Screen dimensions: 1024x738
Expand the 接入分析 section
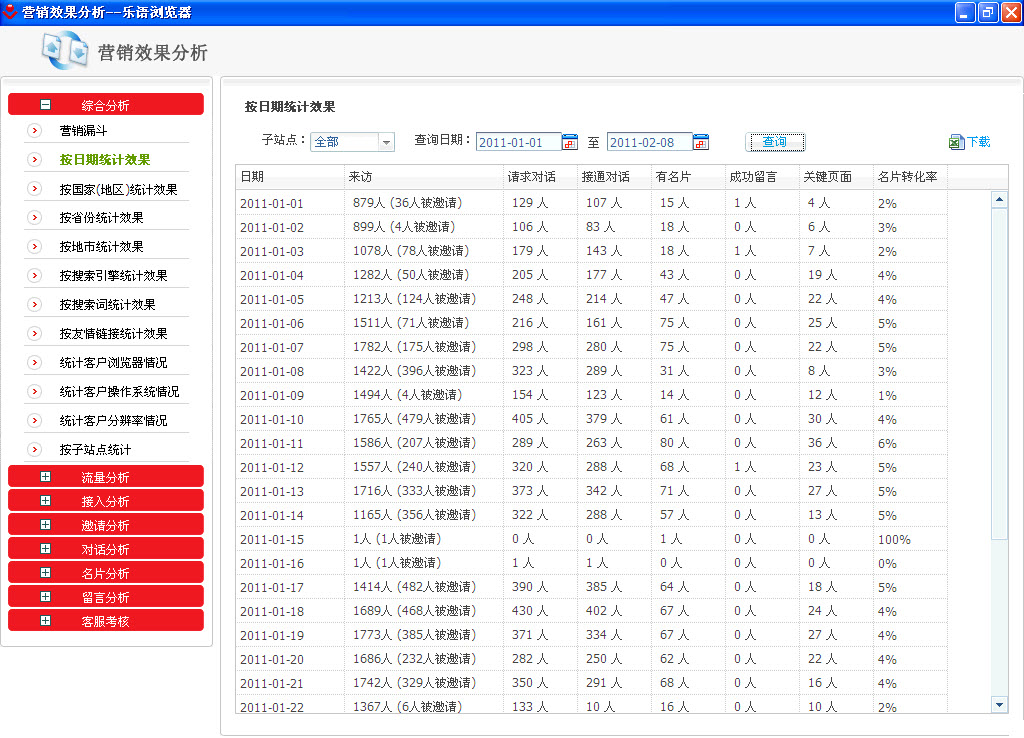click(45, 501)
